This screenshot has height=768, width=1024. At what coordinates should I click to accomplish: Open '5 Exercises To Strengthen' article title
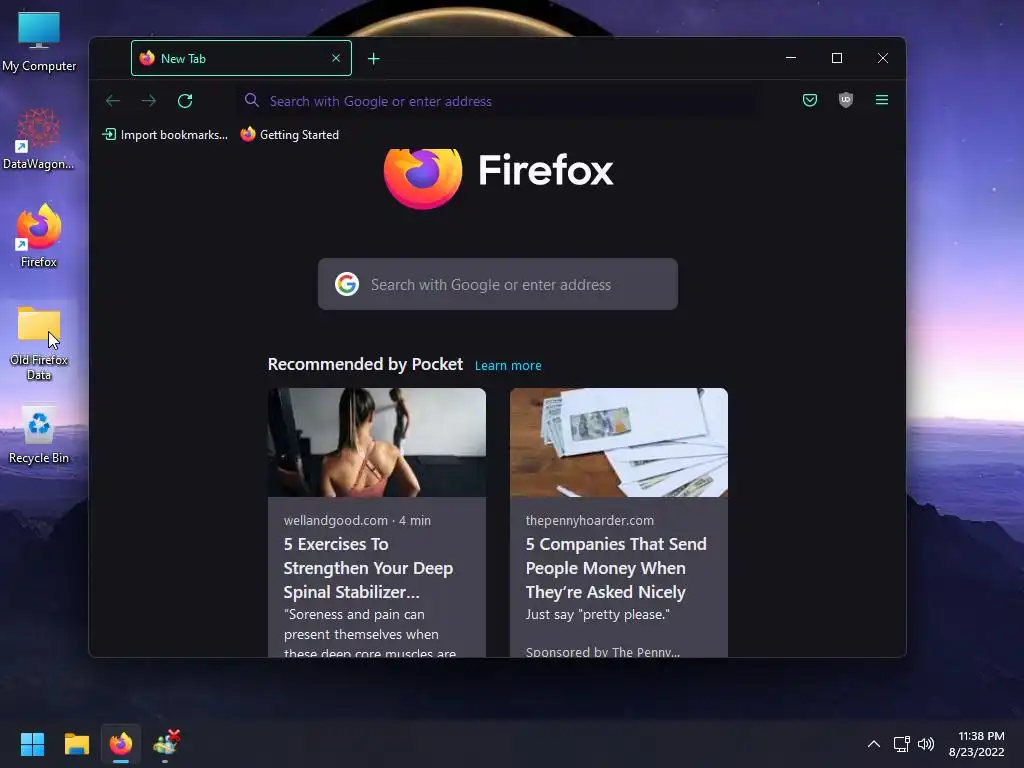368,568
